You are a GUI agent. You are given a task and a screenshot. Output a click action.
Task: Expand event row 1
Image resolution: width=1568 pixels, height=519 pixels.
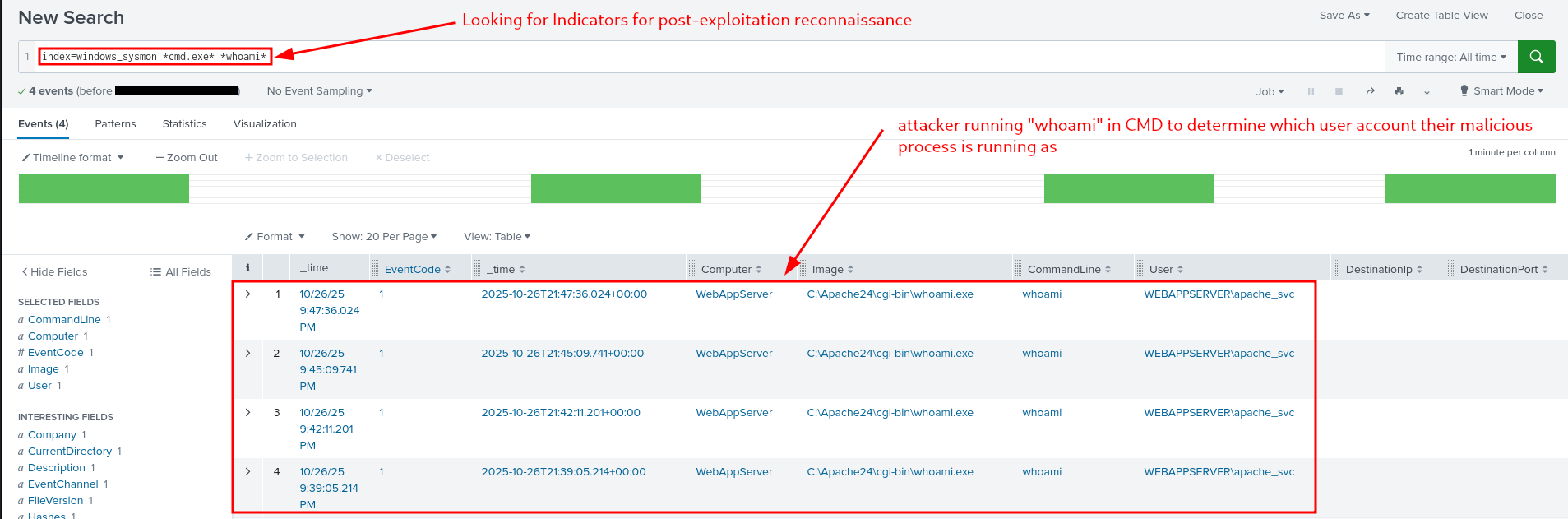coord(247,294)
